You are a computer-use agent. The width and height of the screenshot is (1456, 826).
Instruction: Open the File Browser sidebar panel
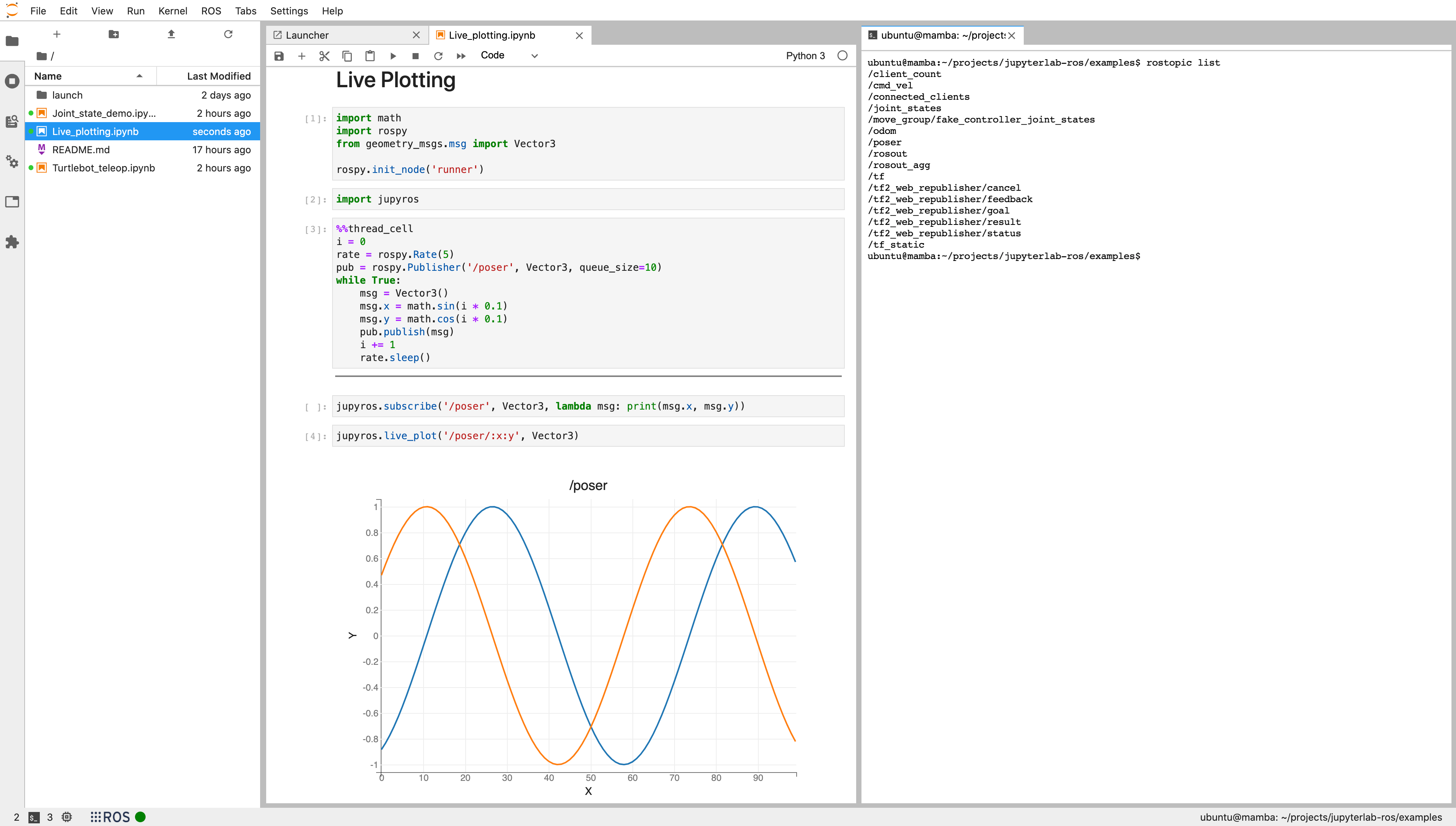[x=12, y=41]
